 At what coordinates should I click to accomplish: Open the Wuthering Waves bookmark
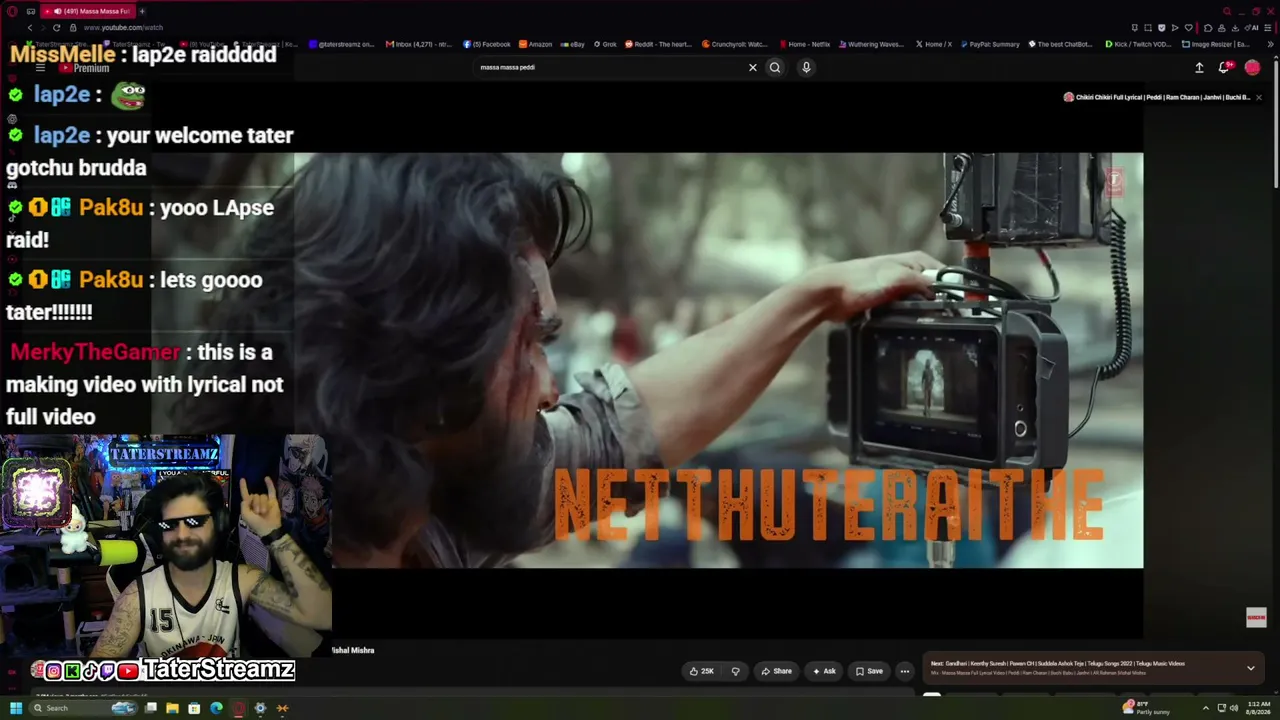click(x=872, y=44)
